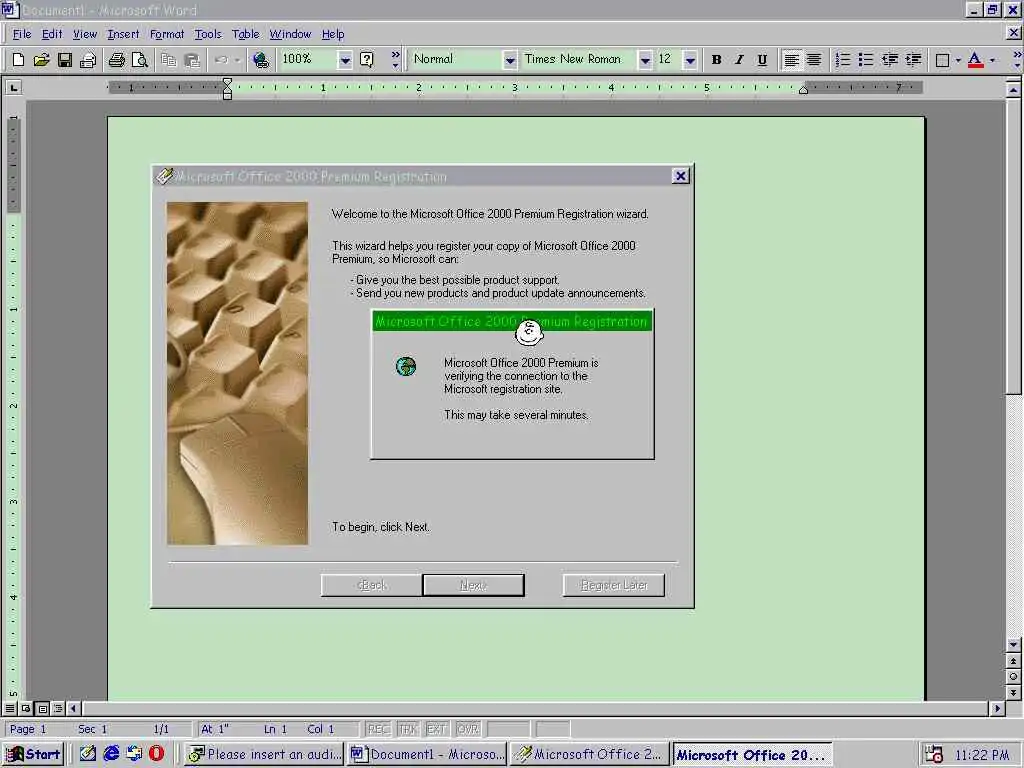Open a file with folder icon

click(x=41, y=60)
